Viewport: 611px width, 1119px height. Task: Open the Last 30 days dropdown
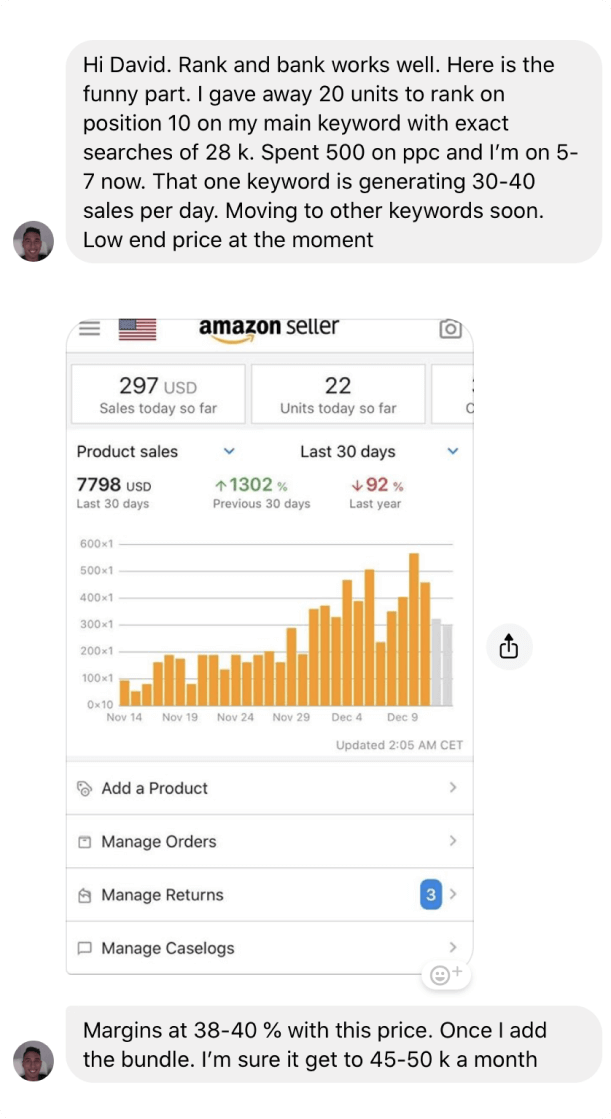pyautogui.click(x=452, y=452)
